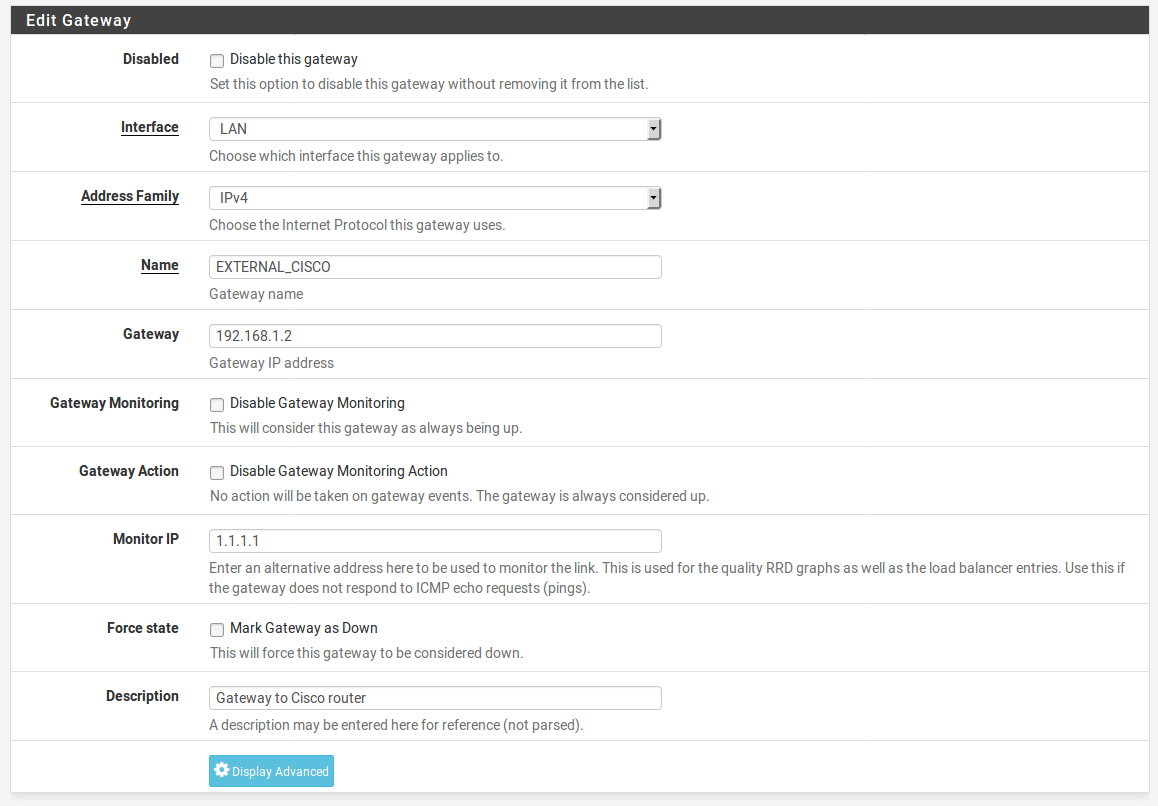Check the Disable this gateway checkbox
This screenshot has width=1158, height=806.
[x=217, y=61]
